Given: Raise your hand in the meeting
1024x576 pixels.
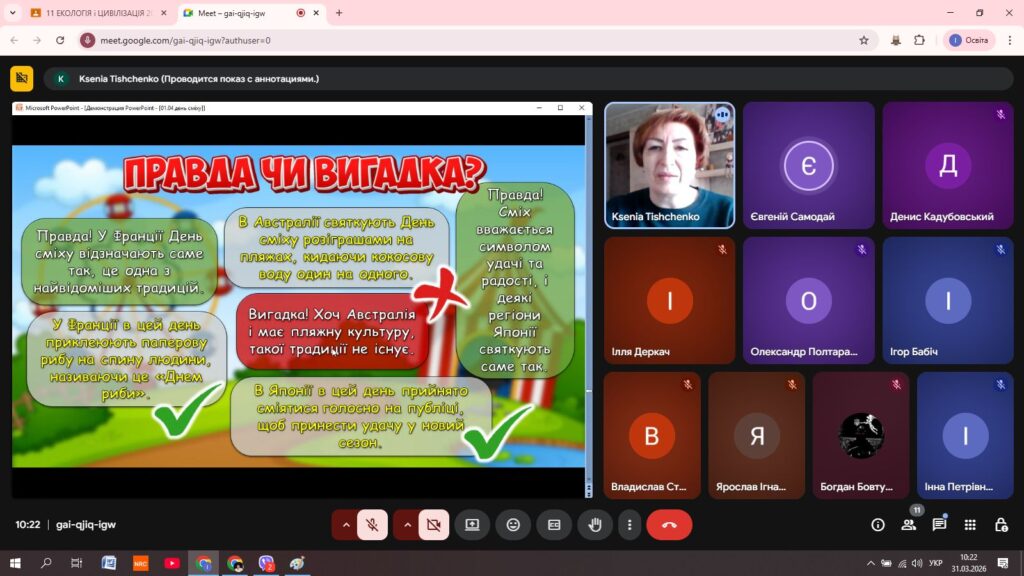Looking at the screenshot, I should [x=595, y=525].
